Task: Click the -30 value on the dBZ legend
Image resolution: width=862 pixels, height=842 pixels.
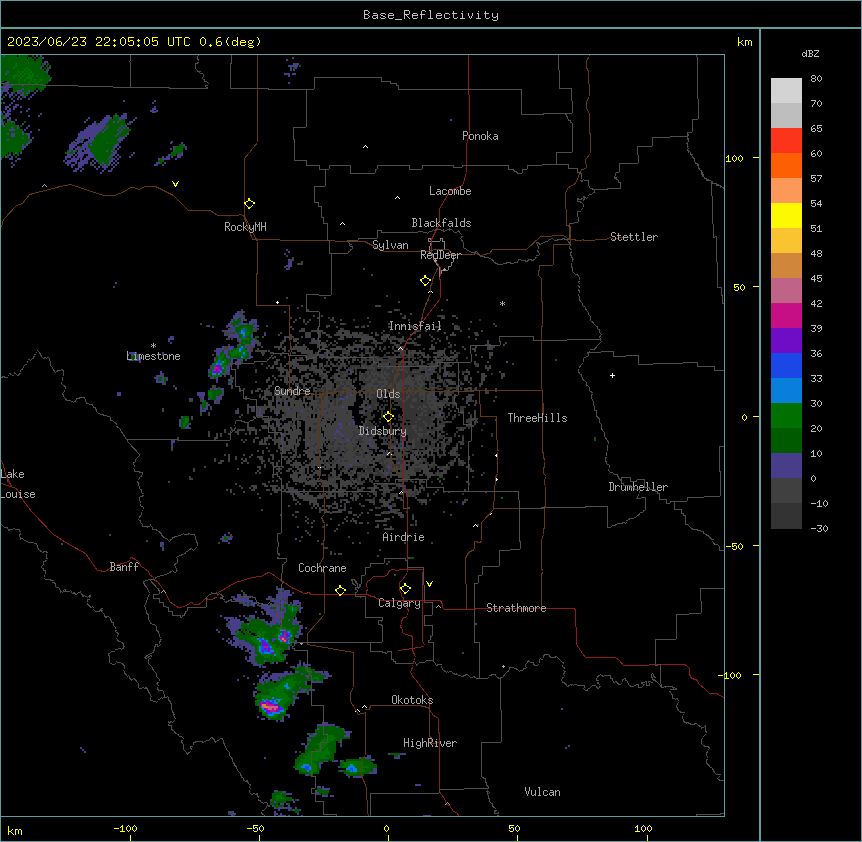Action: tap(819, 528)
